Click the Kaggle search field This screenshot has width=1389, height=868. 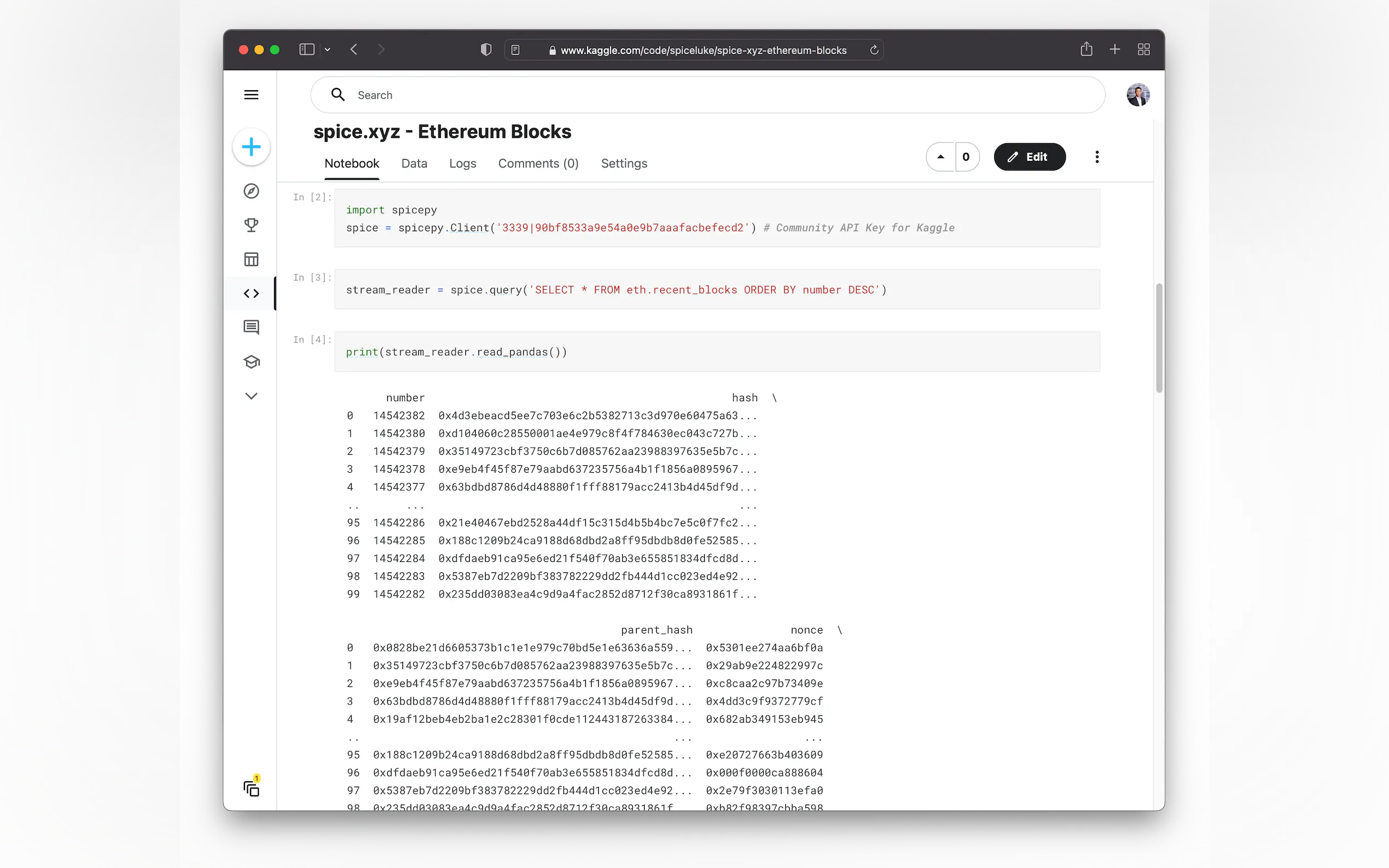pos(707,95)
